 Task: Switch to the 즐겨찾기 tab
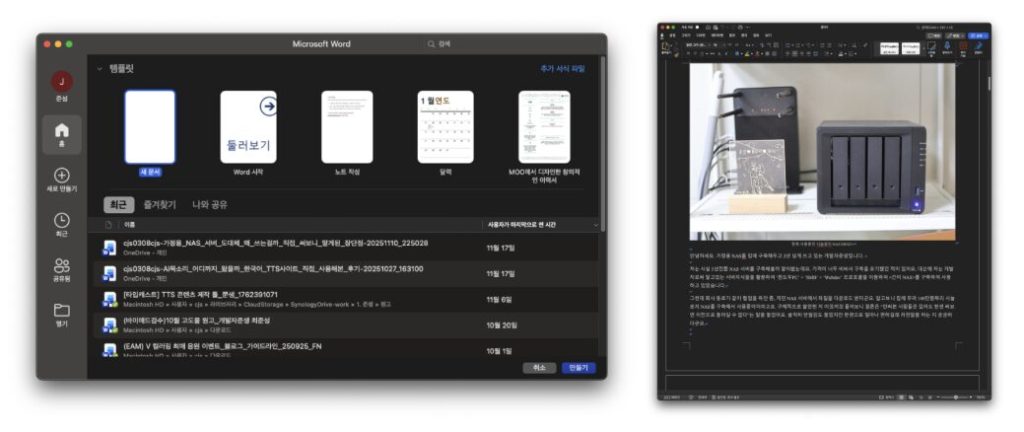pyautogui.click(x=159, y=204)
